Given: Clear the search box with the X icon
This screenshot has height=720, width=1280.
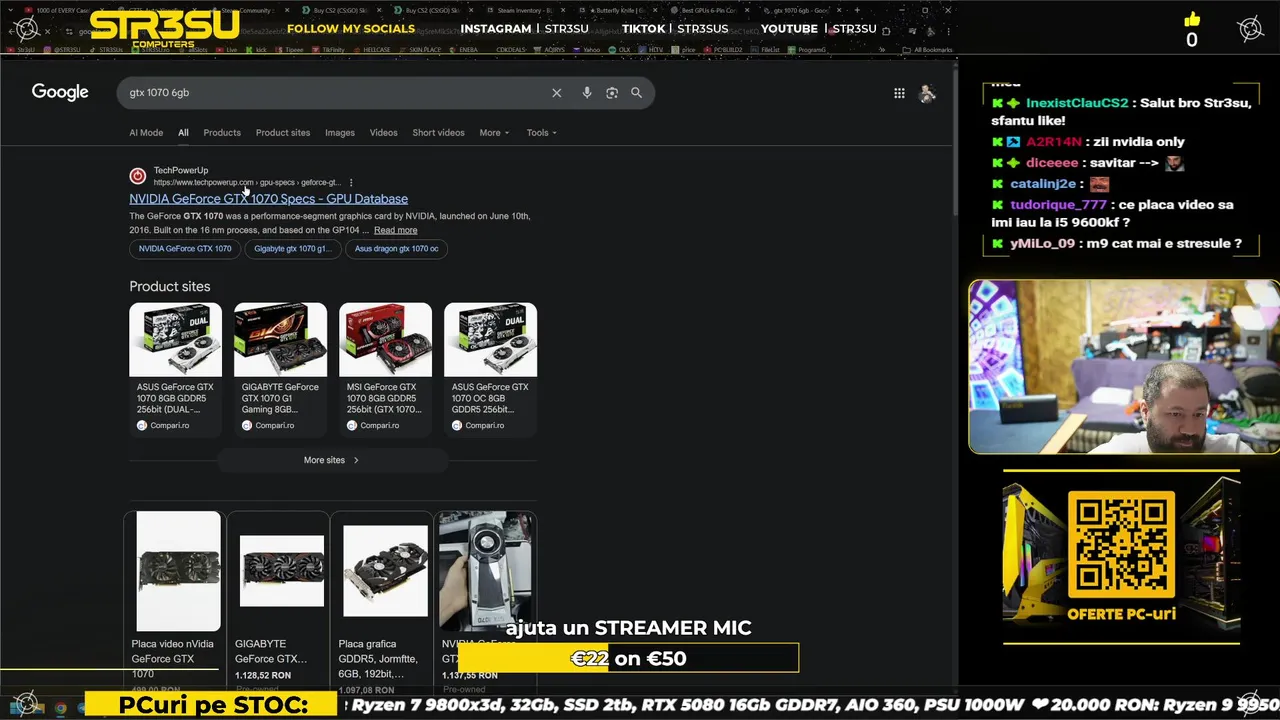Looking at the screenshot, I should click(557, 93).
